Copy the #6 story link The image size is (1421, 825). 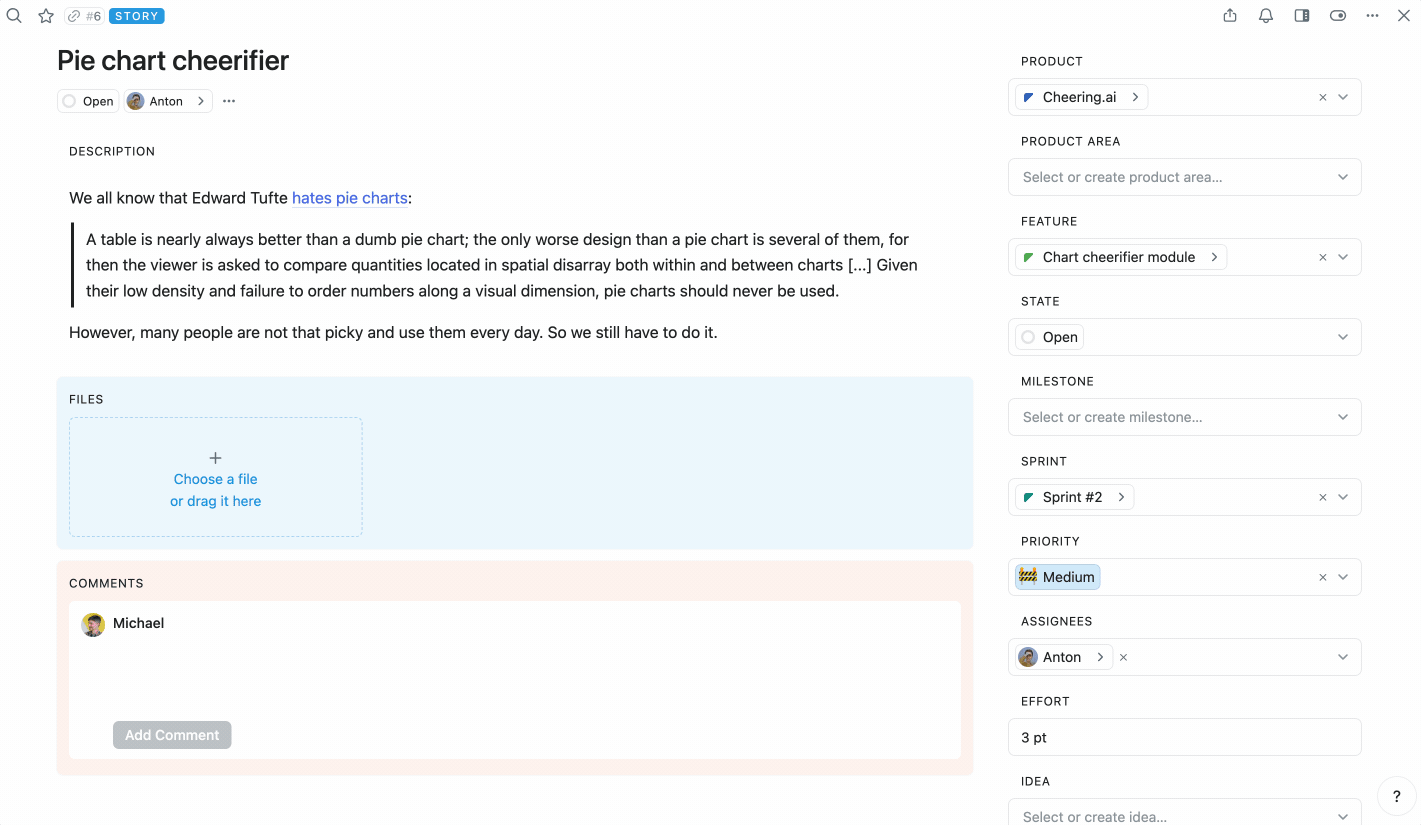coord(84,16)
